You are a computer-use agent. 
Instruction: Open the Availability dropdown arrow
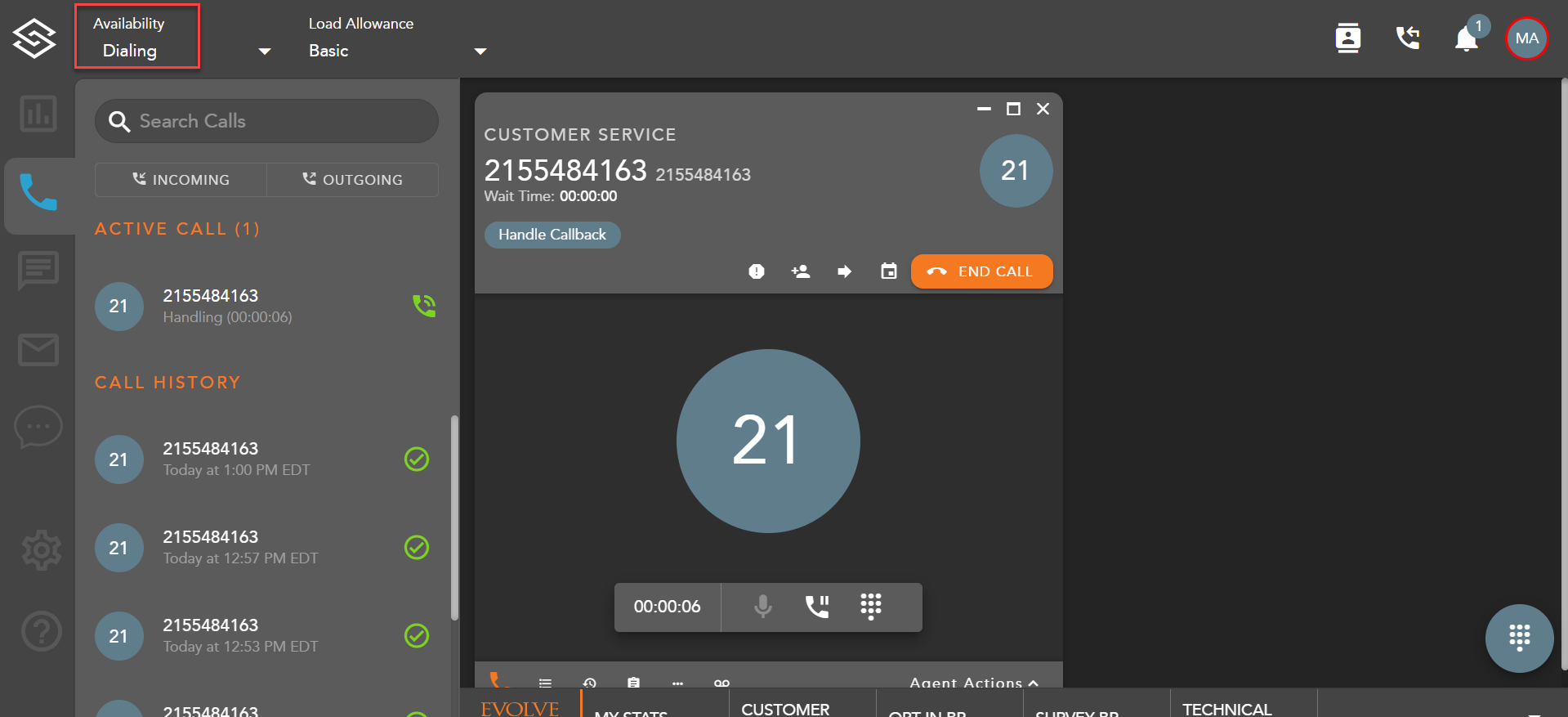point(264,52)
